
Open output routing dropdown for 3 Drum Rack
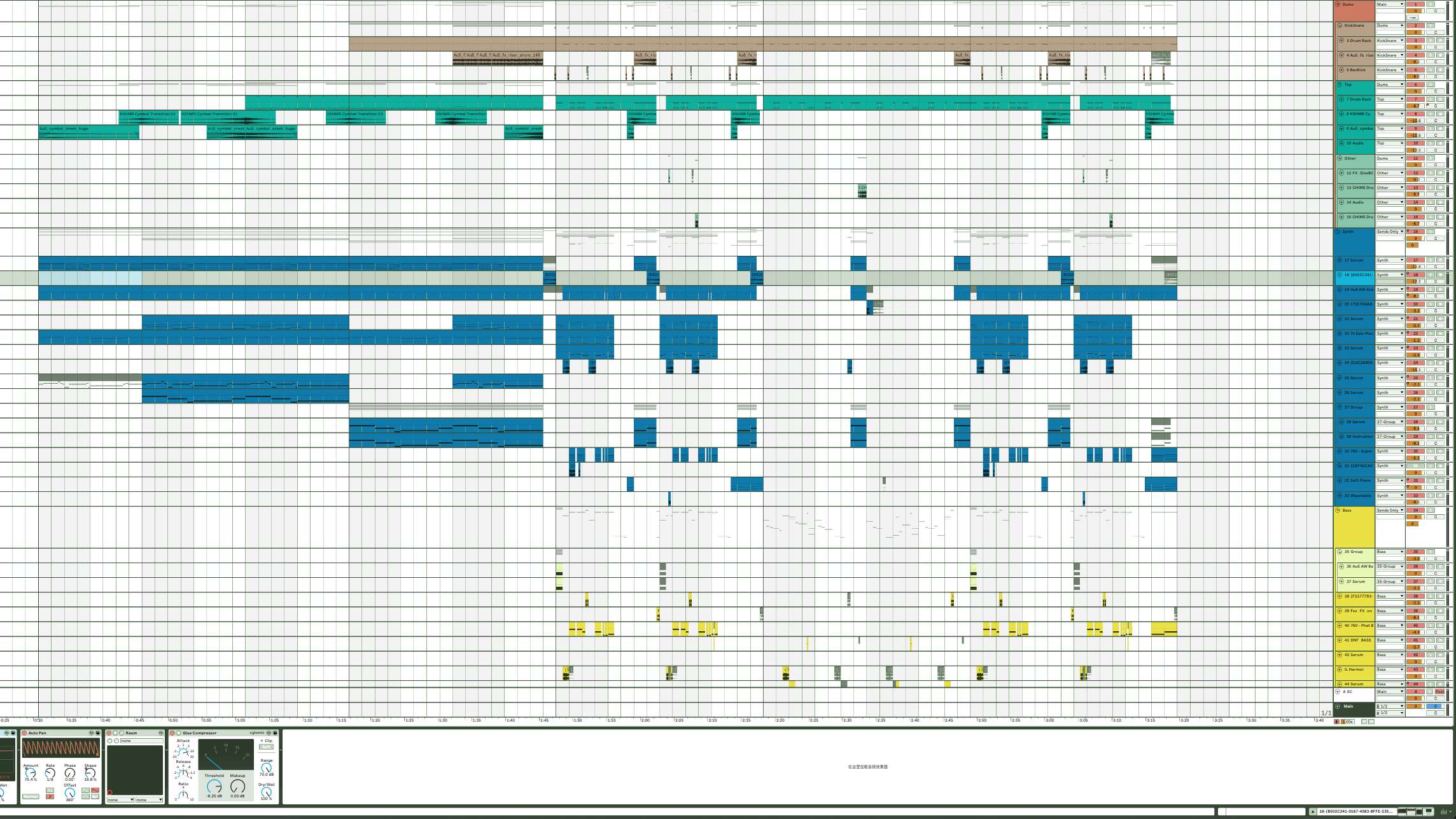click(1389, 41)
